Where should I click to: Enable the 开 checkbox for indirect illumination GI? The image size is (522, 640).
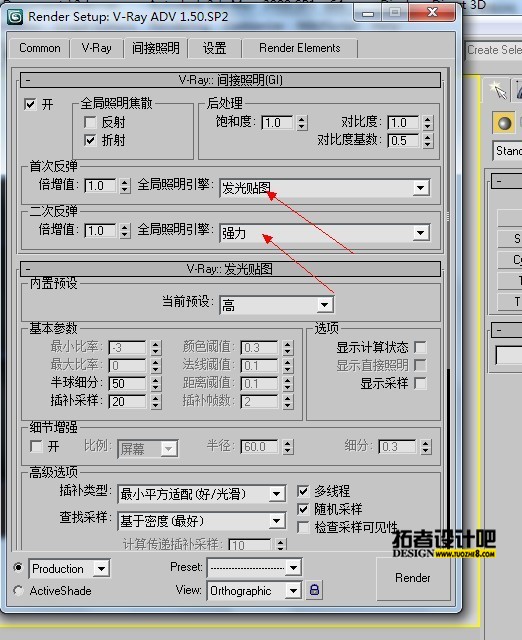pos(30,104)
